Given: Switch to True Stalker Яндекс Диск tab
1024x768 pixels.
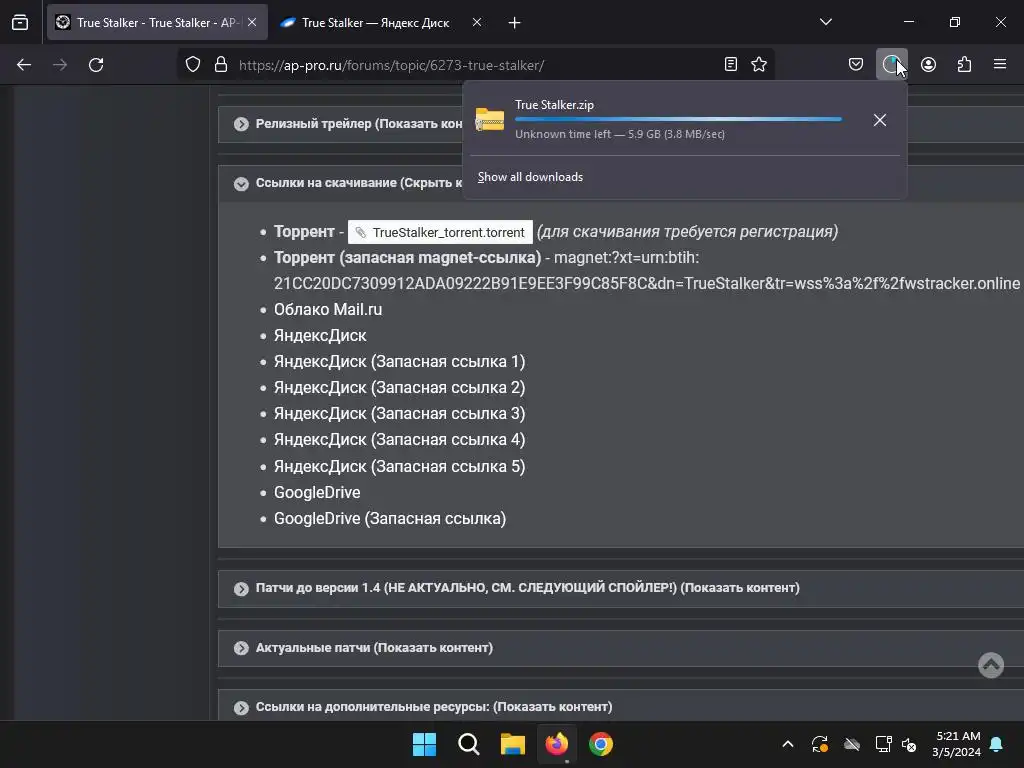Looking at the screenshot, I should click(x=376, y=22).
